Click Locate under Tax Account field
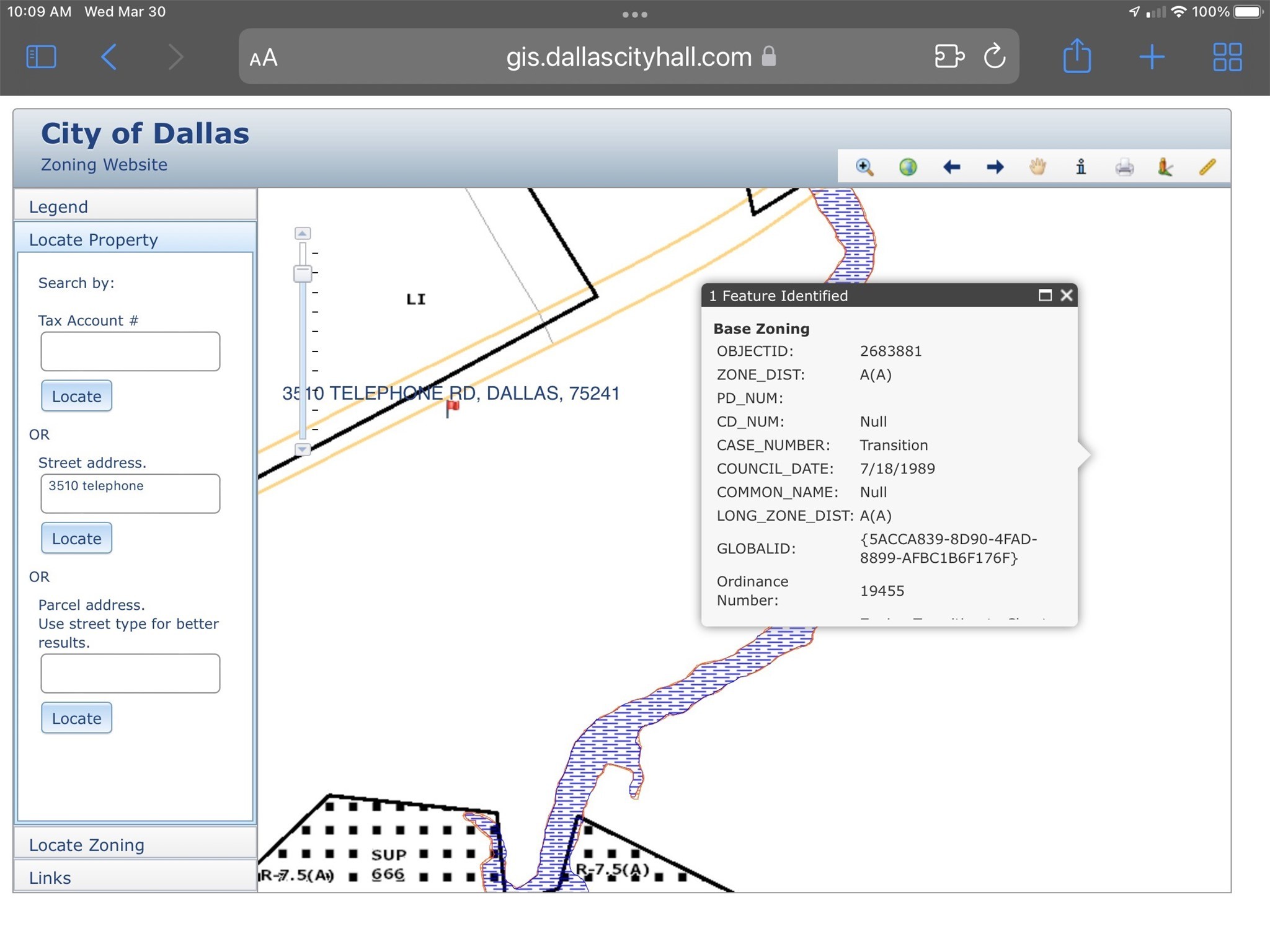This screenshot has height=952, width=1270. pyautogui.click(x=76, y=396)
